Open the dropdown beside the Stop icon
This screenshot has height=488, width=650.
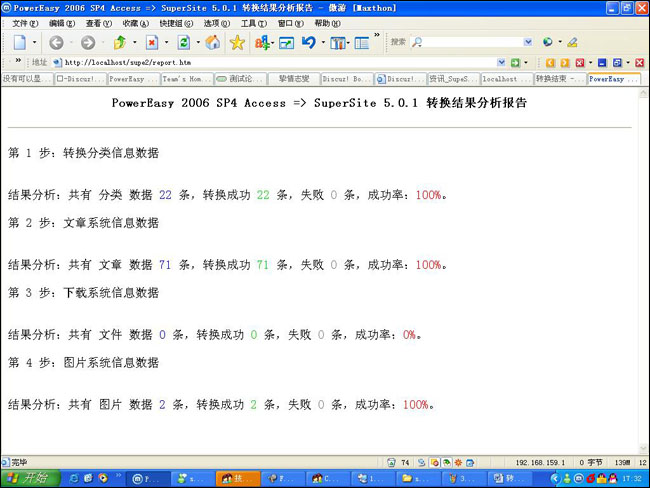pos(166,42)
